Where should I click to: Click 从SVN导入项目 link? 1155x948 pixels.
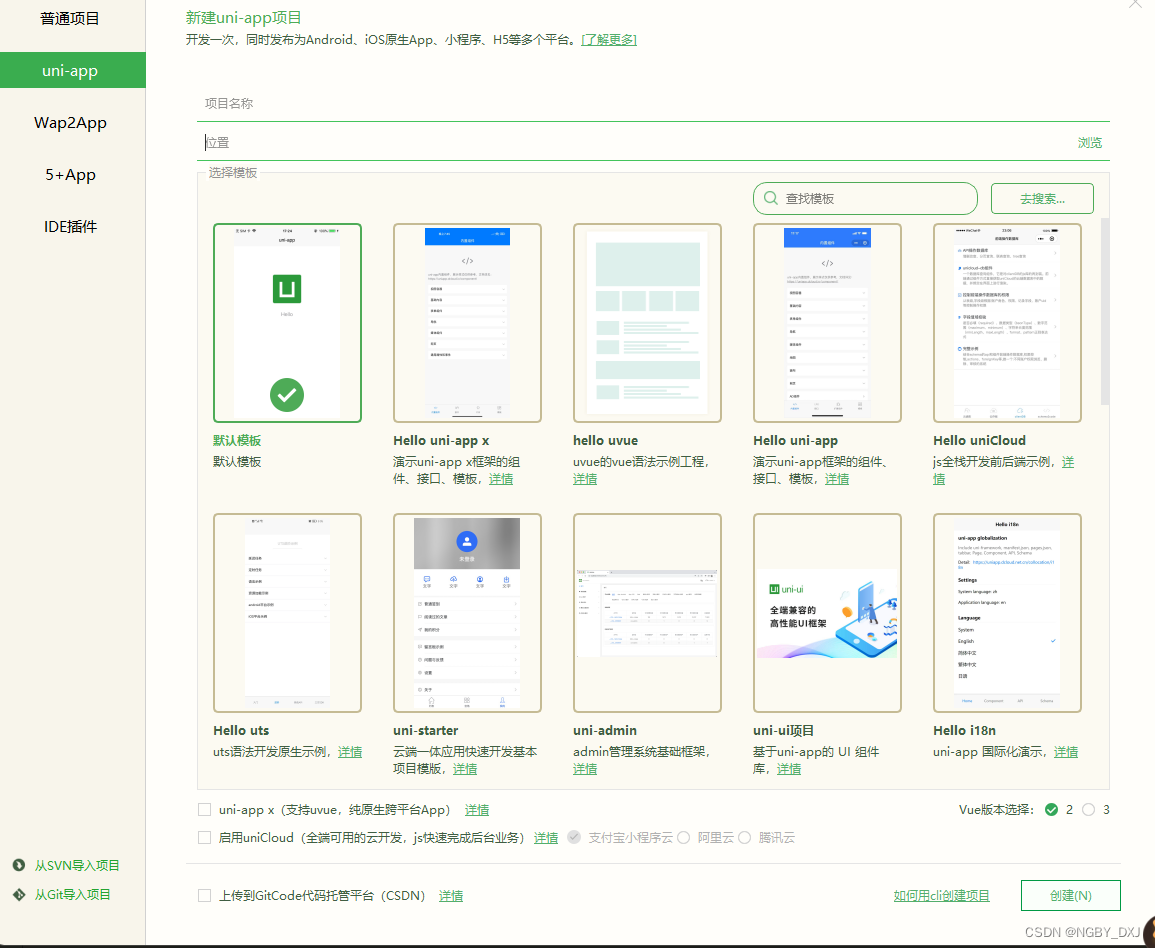pos(77,865)
